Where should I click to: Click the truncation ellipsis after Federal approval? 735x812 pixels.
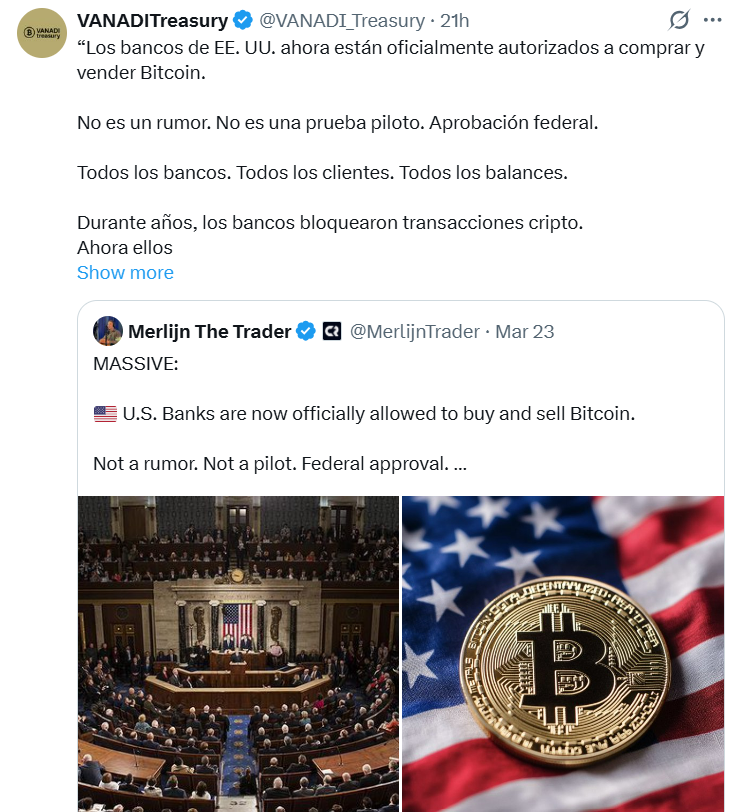(460, 464)
